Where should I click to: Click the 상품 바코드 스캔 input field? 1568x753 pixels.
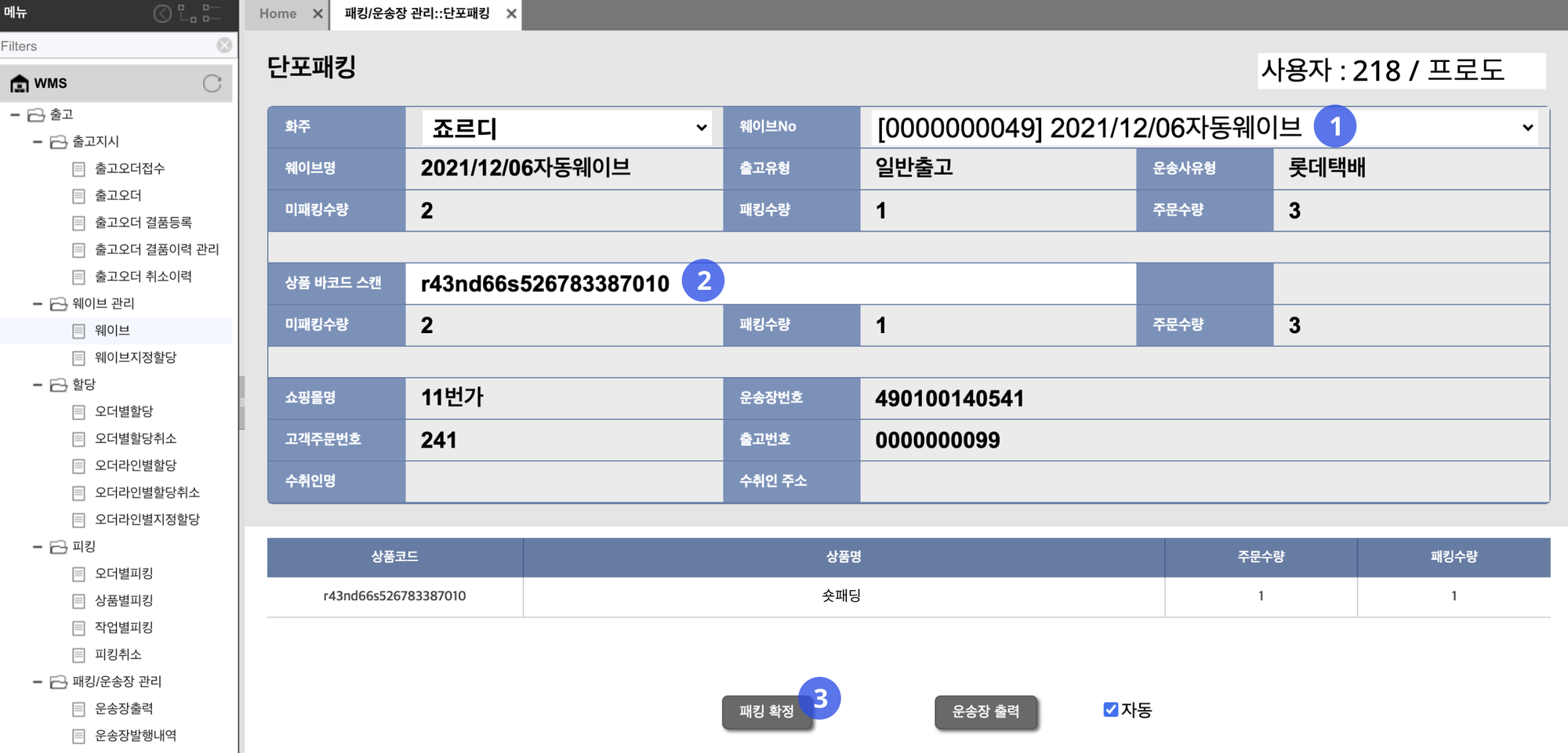(902, 284)
